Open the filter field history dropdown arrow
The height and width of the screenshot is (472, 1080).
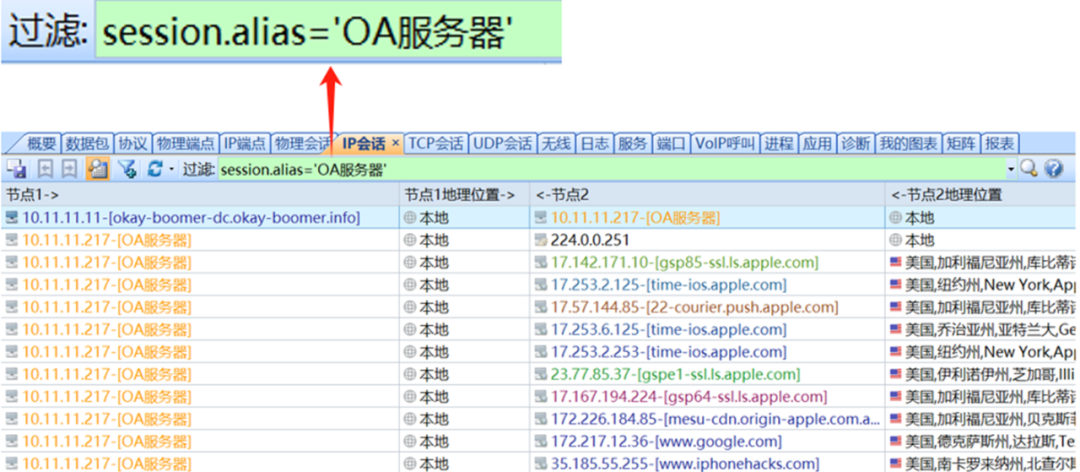click(1011, 169)
